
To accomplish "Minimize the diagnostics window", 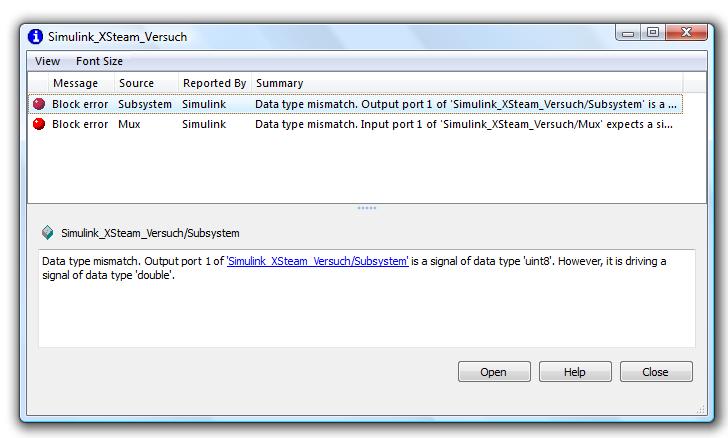I will tap(629, 33).
